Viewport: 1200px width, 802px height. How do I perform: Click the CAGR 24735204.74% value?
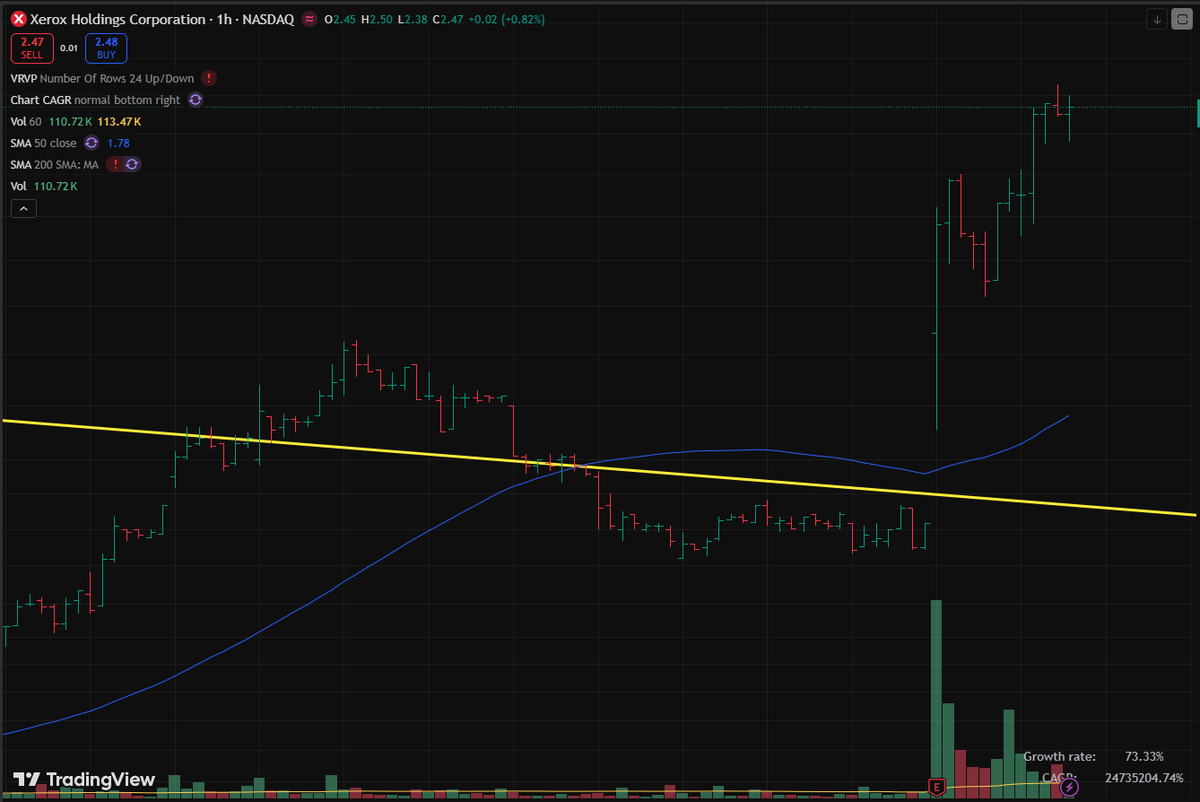click(1144, 777)
